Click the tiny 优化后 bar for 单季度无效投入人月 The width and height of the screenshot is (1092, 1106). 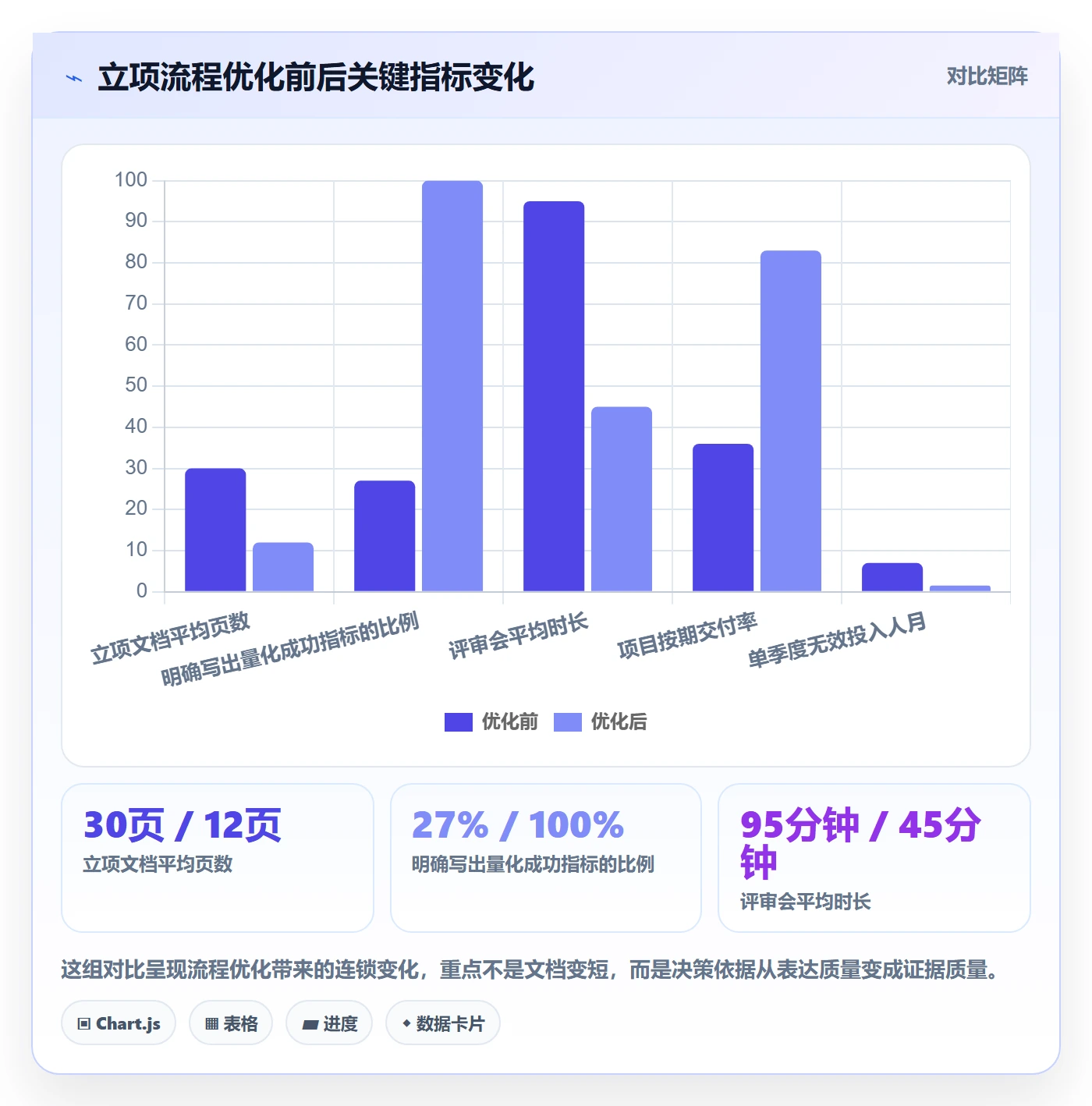960,588
